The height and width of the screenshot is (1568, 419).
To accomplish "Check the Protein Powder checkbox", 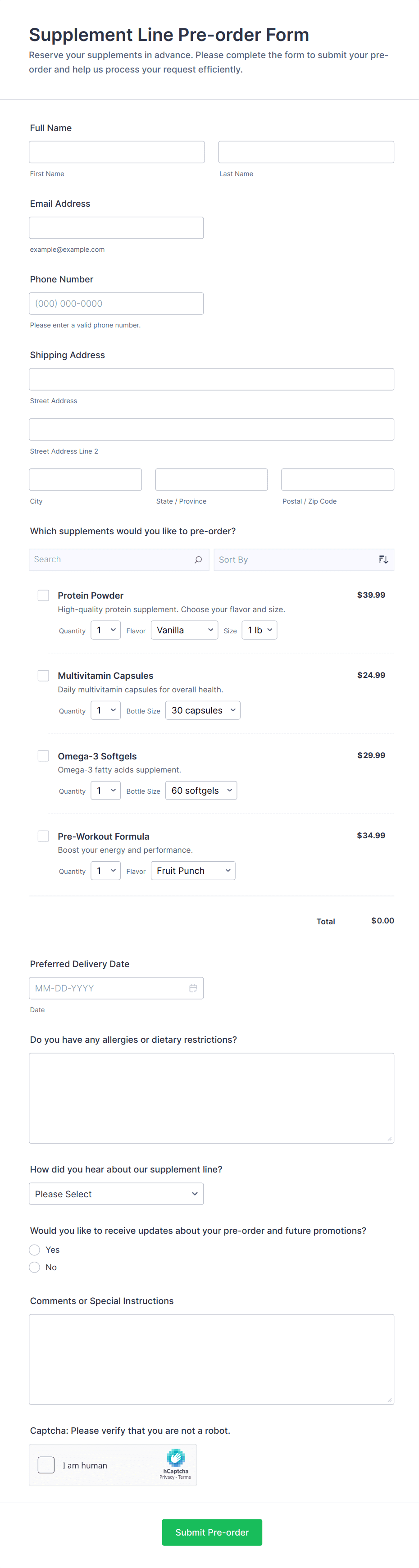I will pyautogui.click(x=43, y=595).
